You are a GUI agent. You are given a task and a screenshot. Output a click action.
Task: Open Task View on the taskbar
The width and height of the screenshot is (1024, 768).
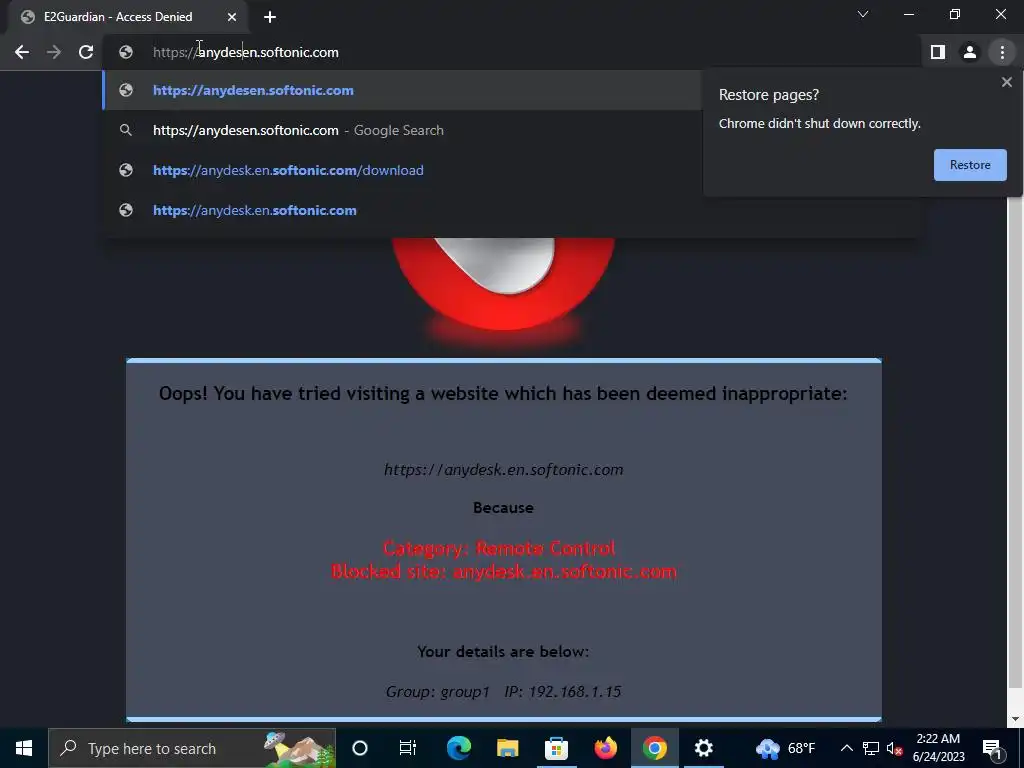pyautogui.click(x=408, y=748)
